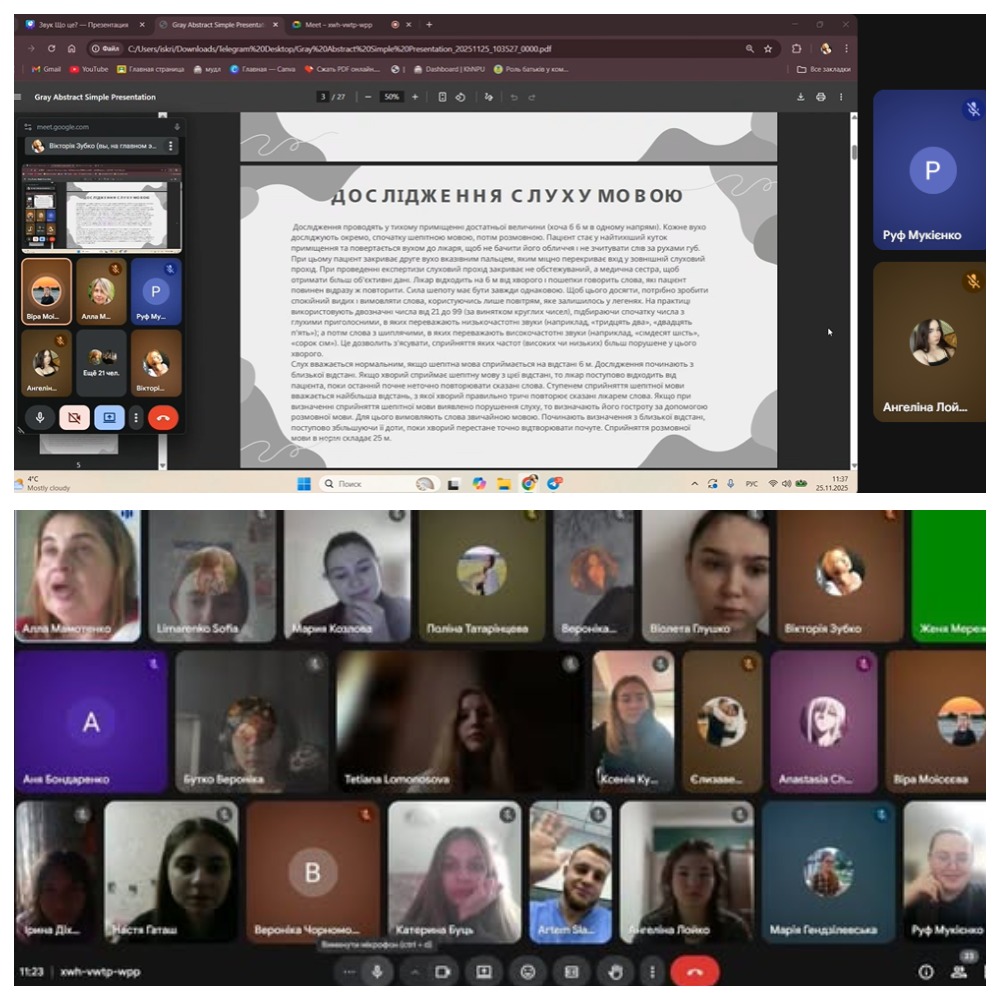Open emoji reactions in Meet bar
Screen dimensions: 1000x1000
[x=528, y=971]
